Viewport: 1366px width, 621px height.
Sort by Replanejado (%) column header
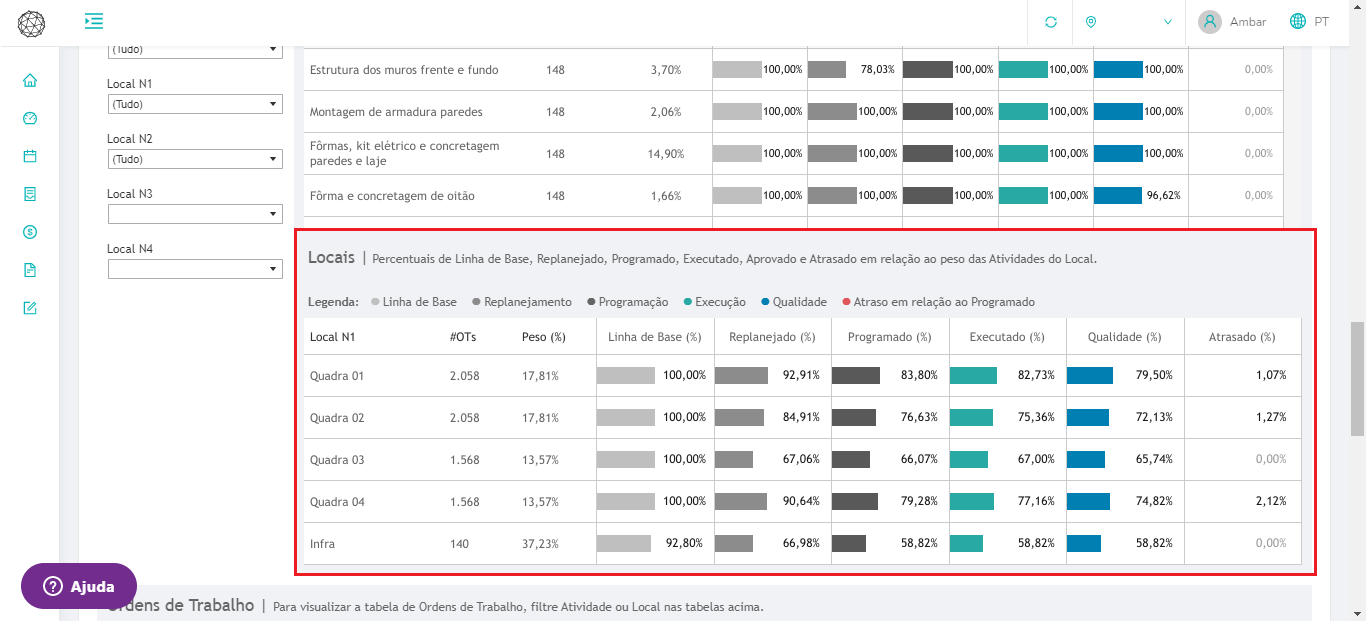point(772,337)
